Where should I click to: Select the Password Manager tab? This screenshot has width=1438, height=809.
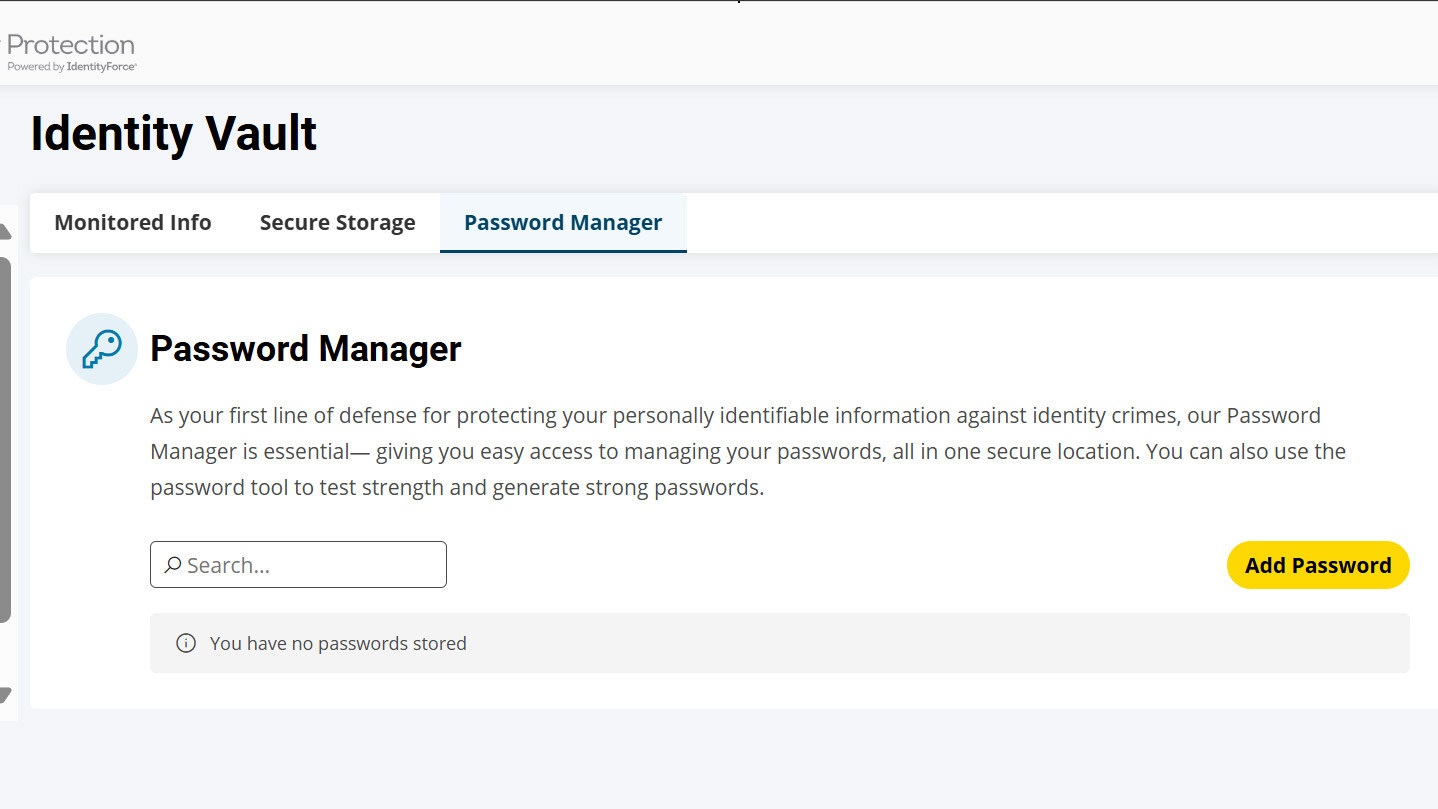(x=563, y=223)
